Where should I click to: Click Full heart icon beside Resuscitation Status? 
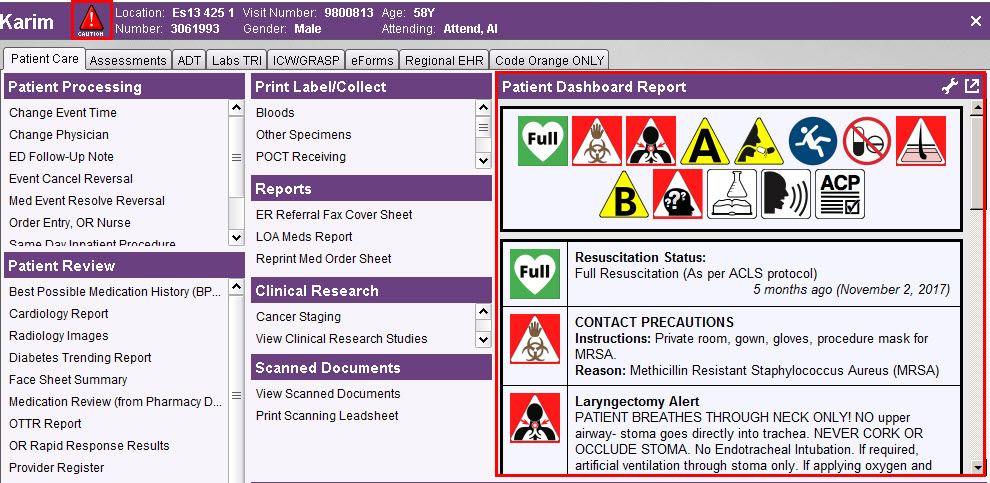(535, 273)
